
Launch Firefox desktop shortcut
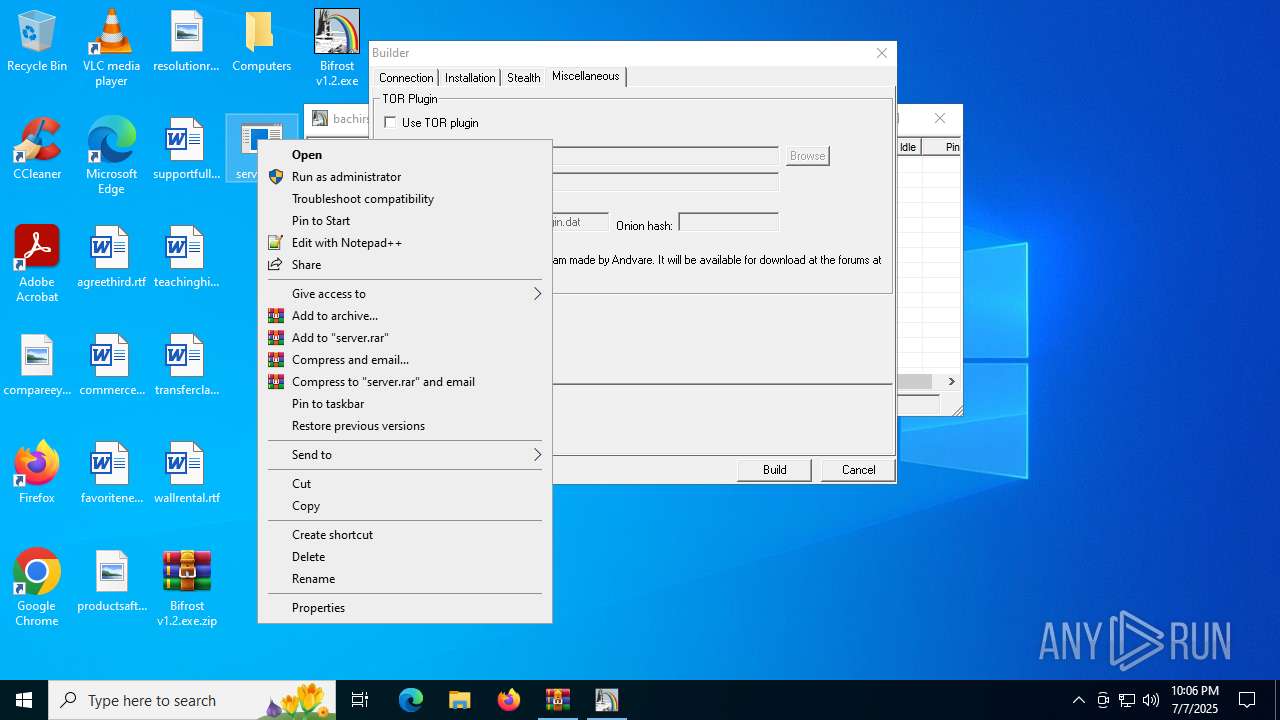(x=37, y=474)
